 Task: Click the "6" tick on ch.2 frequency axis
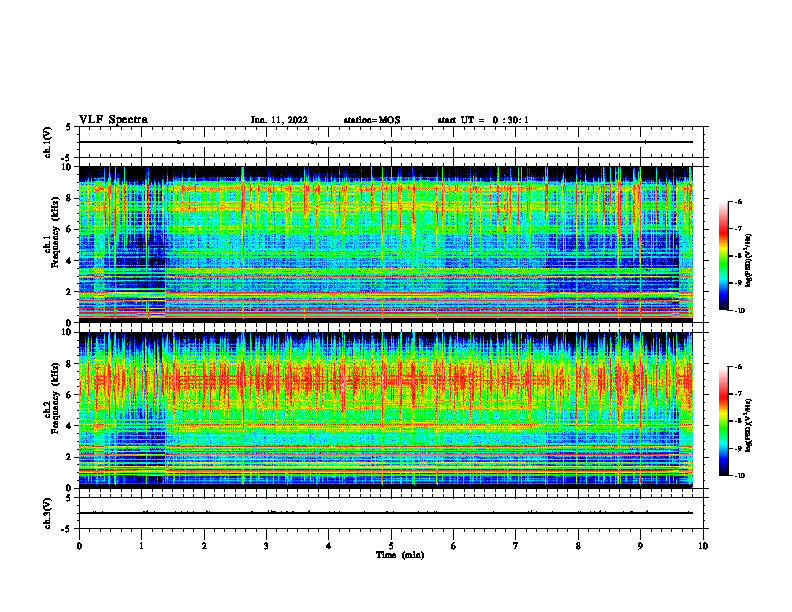point(69,395)
